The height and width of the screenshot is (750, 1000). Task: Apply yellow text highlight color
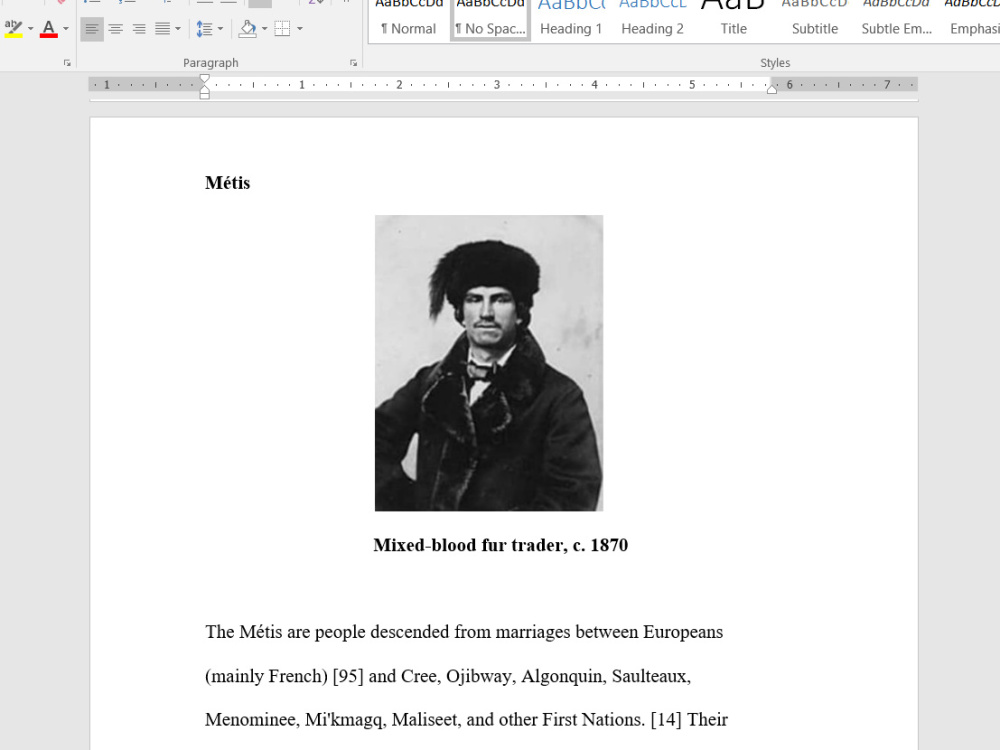point(13,29)
